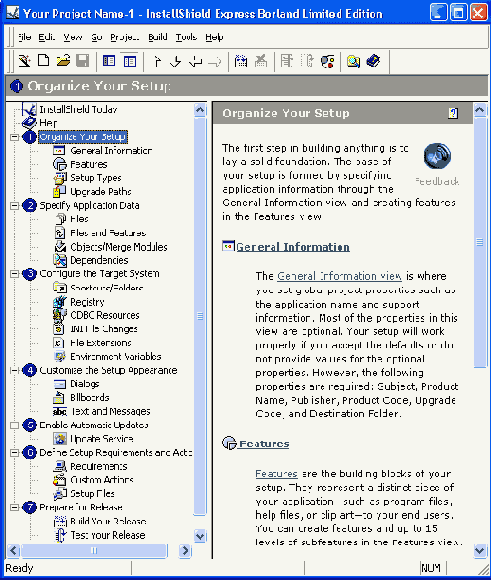Select Objects/Merge Modules tree item
491x580 pixels.
[x=119, y=247]
